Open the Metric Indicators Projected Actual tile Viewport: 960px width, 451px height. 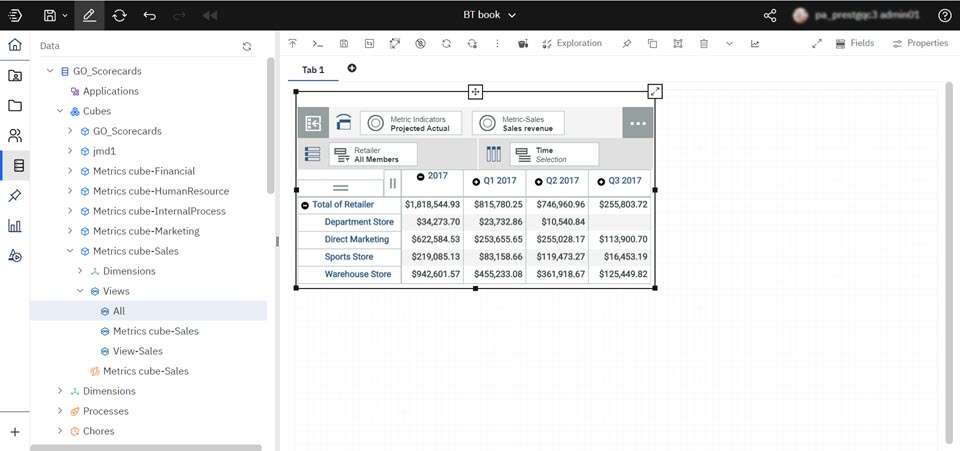411,123
